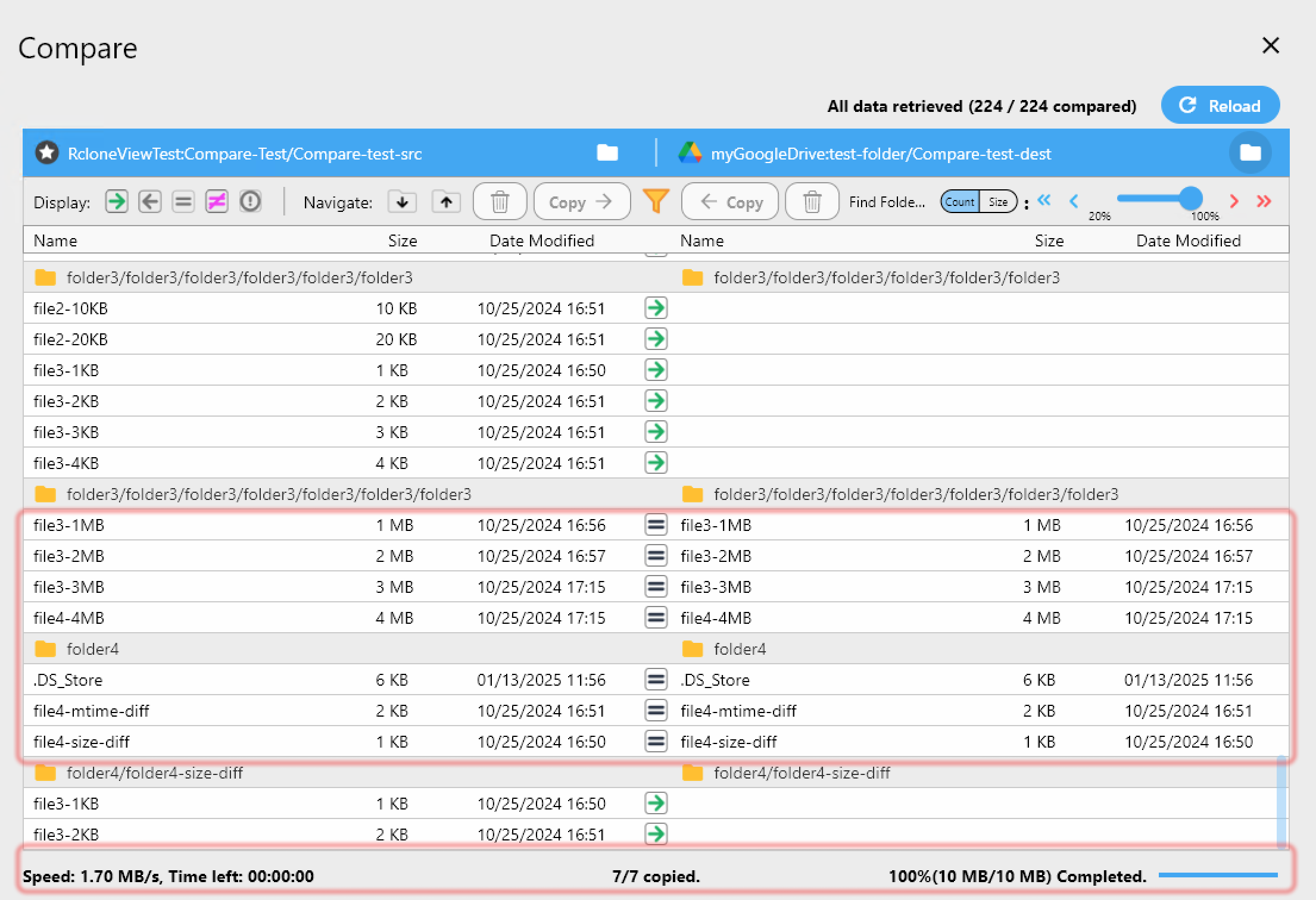Viewport: 1316px width, 900px height.
Task: Show files missing on left (gray left-arrow icon)
Action: click(150, 201)
